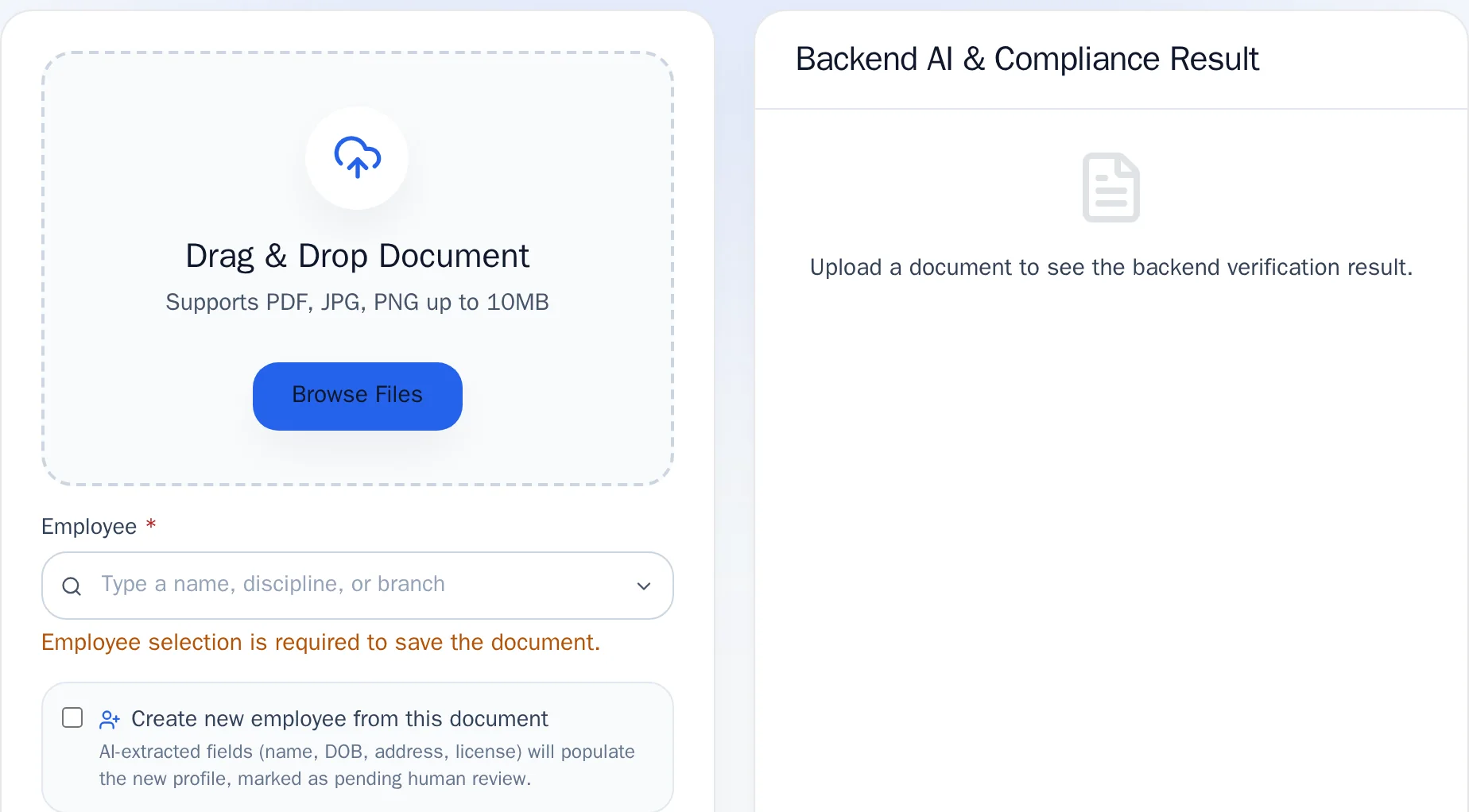Expand the Employee dropdown chevron
The width and height of the screenshot is (1469, 812).
(644, 586)
